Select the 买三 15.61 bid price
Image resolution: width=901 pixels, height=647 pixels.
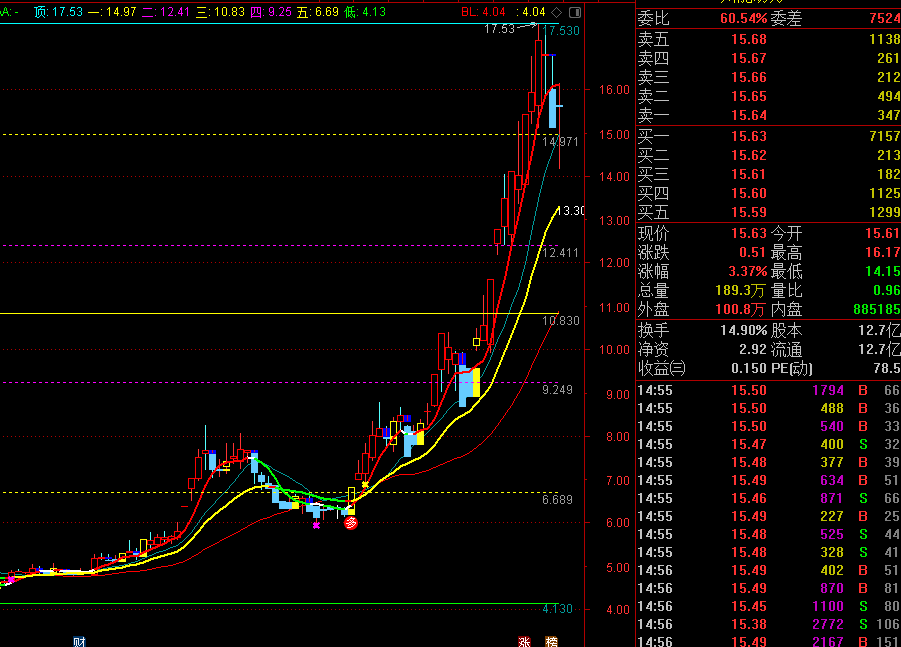[749, 174]
